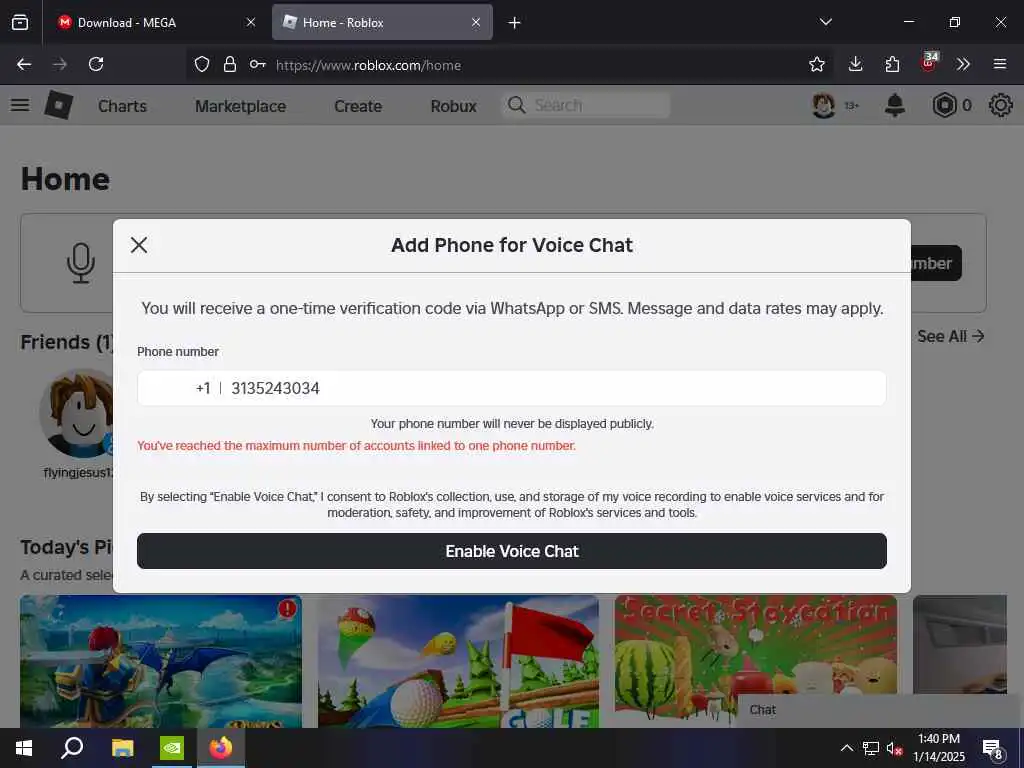This screenshot has height=768, width=1024.
Task: Click the partially hidden Add Phone Number button
Action: 936,263
